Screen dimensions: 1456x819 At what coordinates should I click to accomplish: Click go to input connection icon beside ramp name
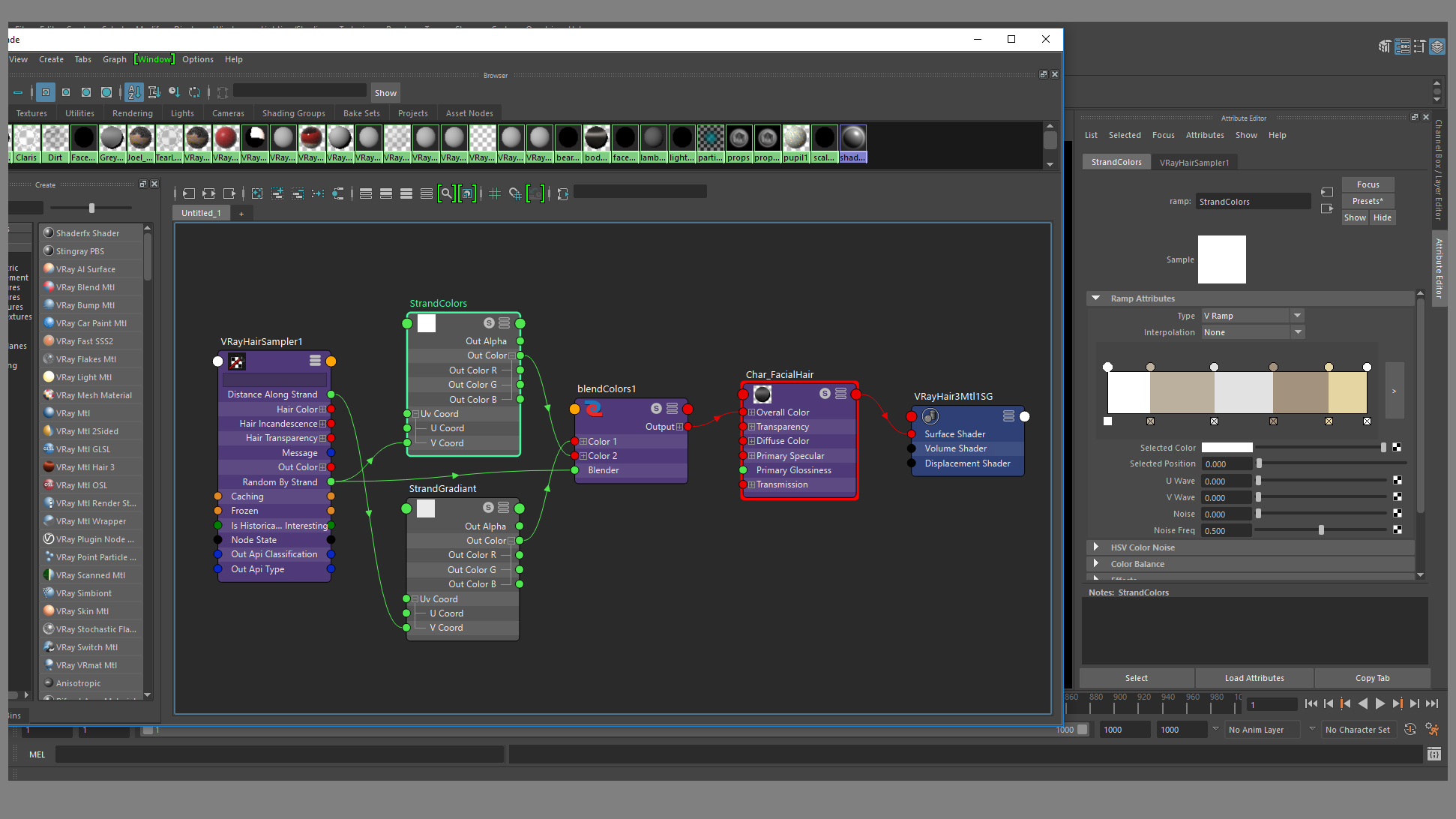pos(1326,193)
